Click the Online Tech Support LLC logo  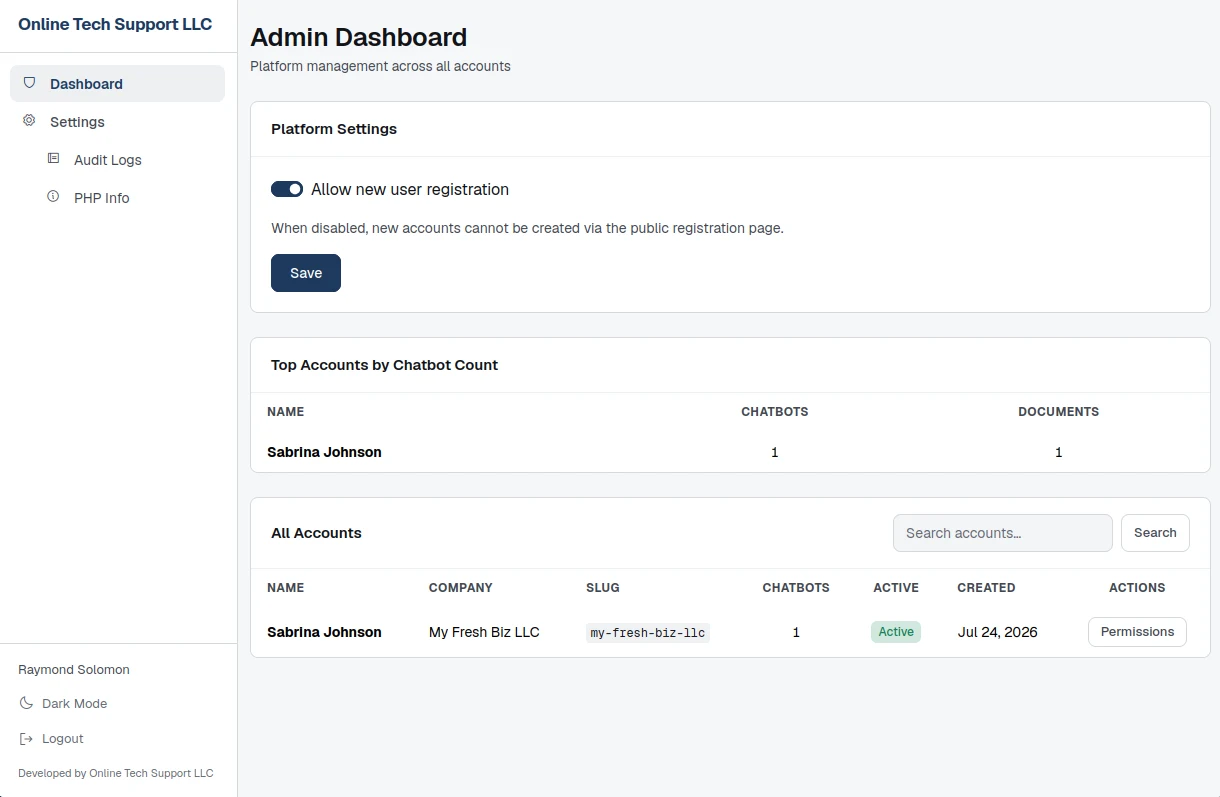tap(115, 24)
